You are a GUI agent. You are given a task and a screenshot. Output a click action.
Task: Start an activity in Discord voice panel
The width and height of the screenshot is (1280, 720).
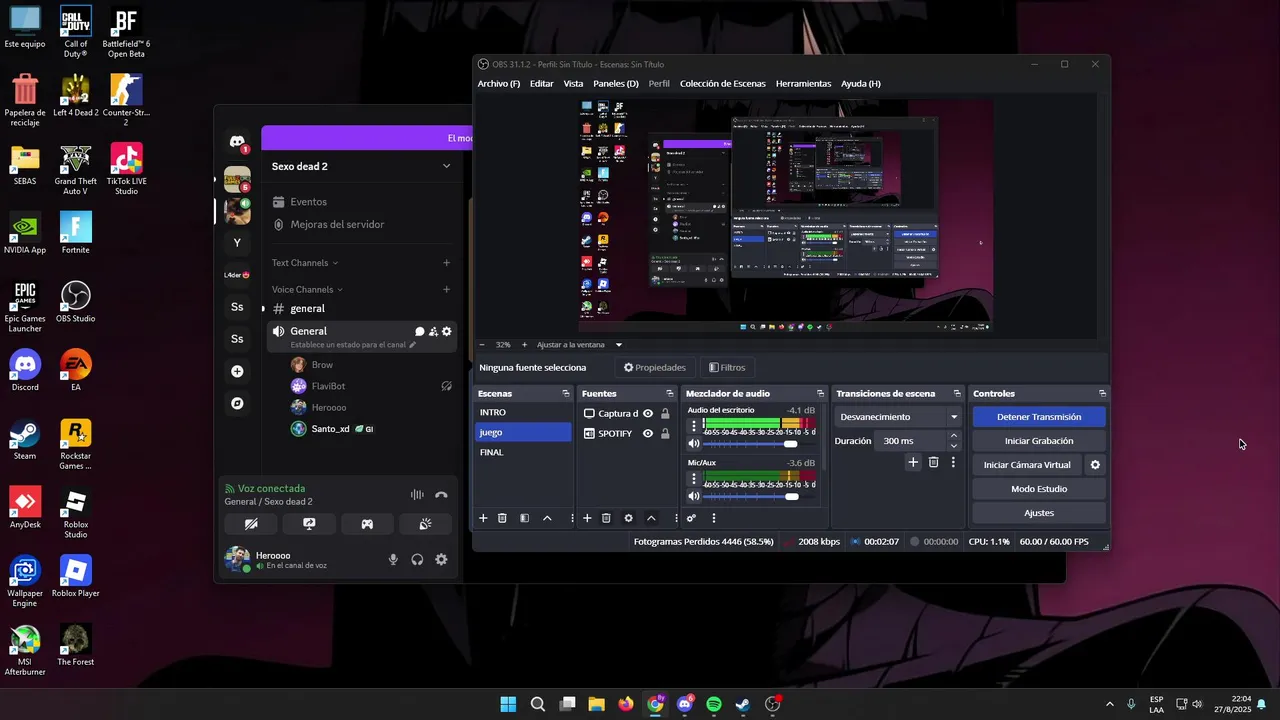[x=367, y=524]
